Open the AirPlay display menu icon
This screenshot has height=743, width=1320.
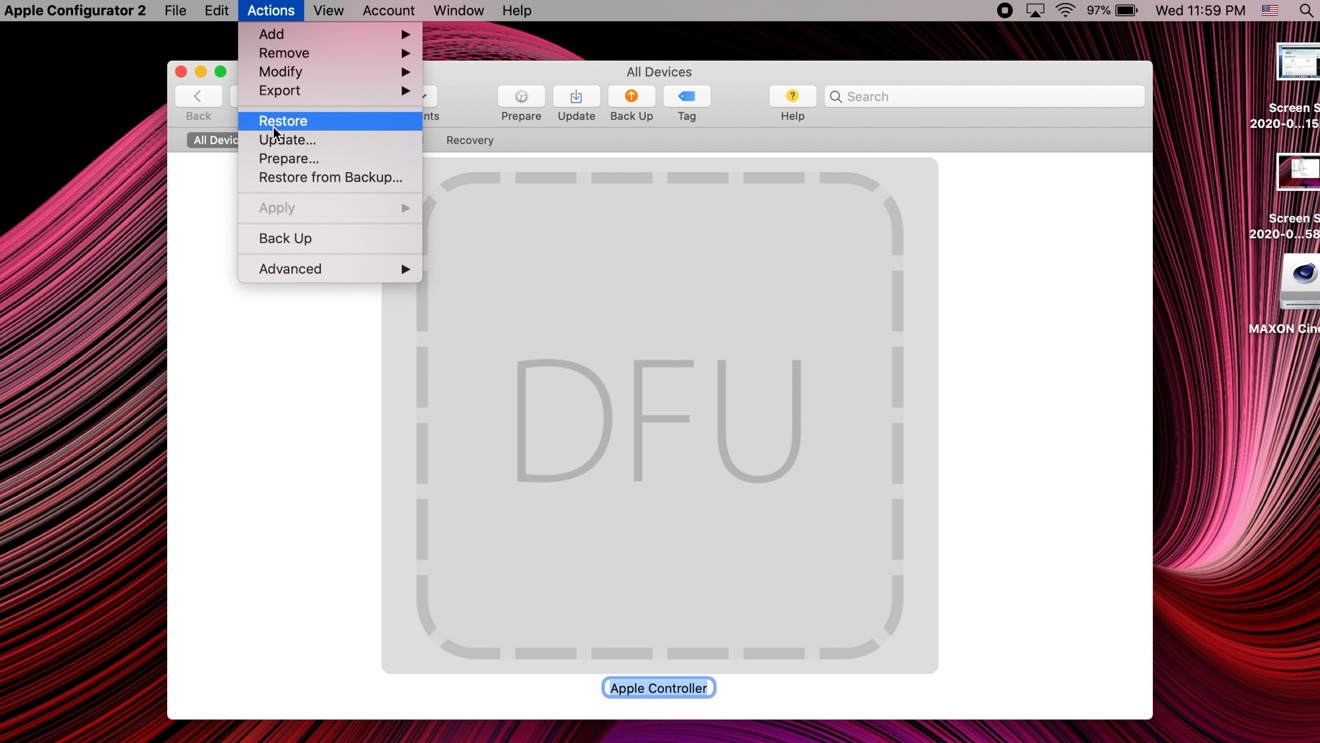coord(1035,10)
